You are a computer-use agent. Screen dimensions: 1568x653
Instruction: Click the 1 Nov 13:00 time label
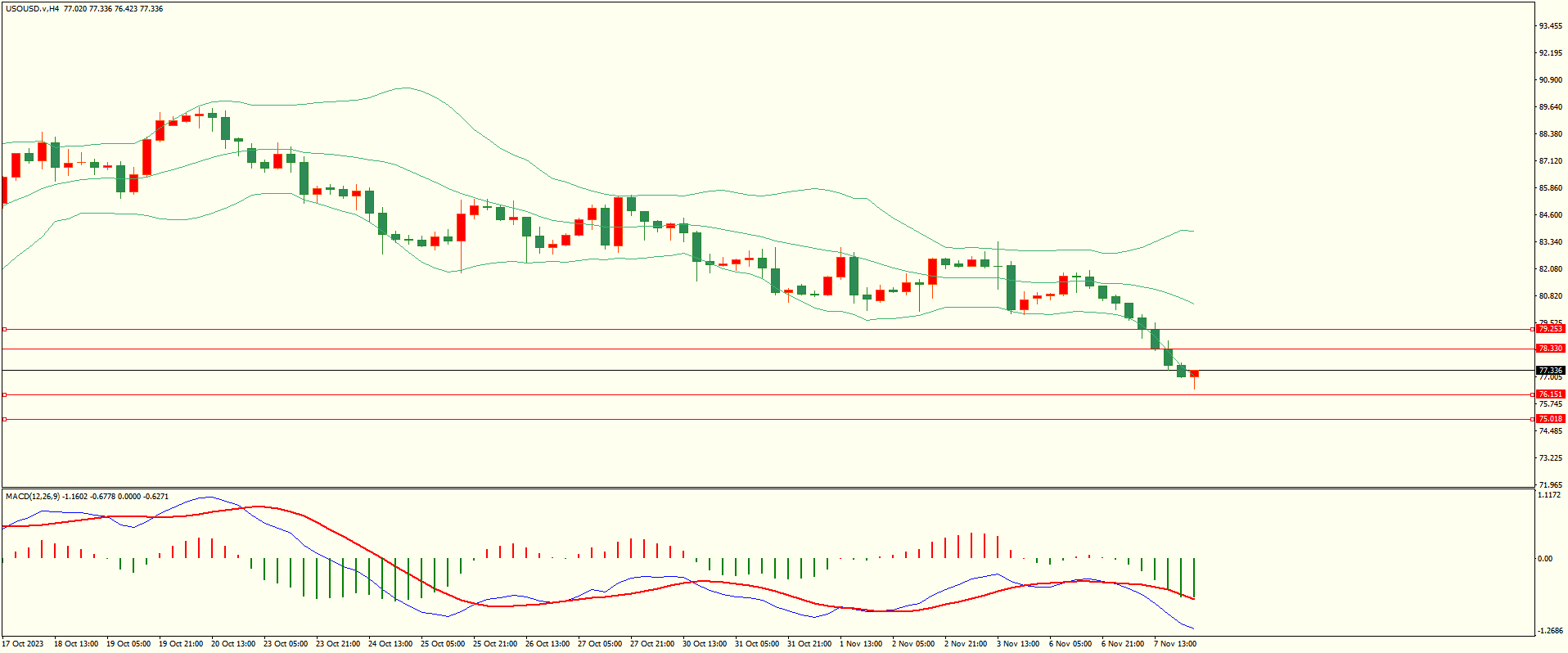[x=861, y=644]
